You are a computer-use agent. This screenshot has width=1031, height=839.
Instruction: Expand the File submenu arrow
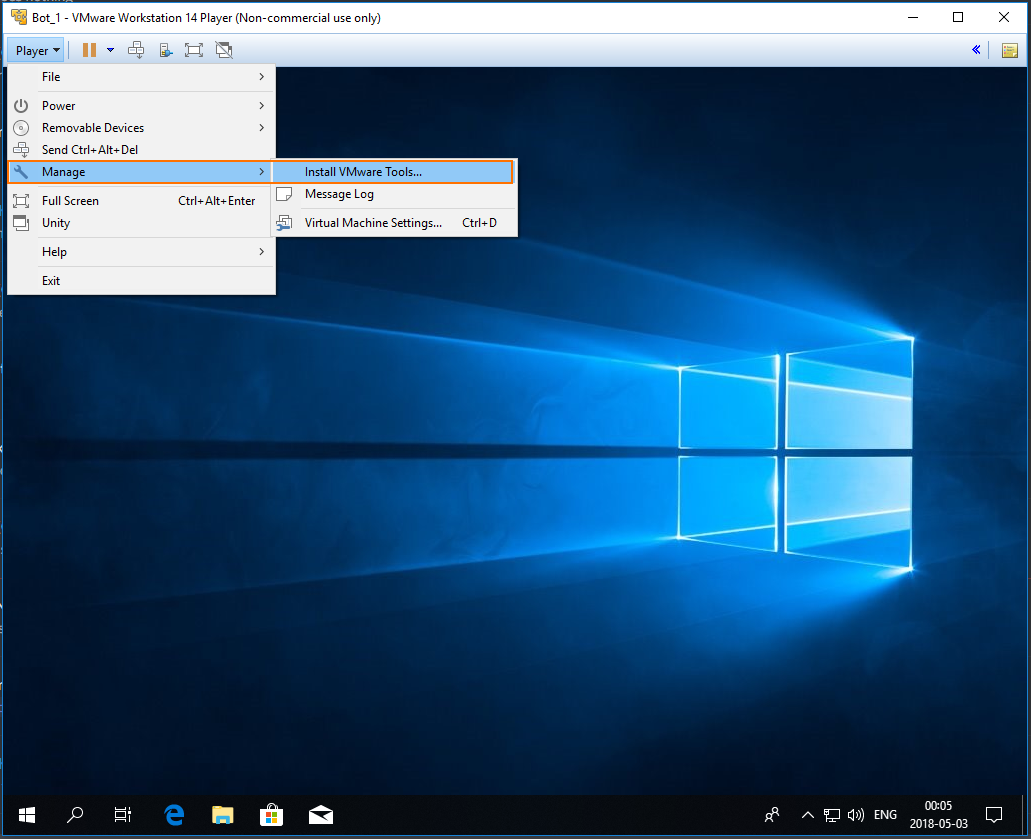(x=262, y=77)
